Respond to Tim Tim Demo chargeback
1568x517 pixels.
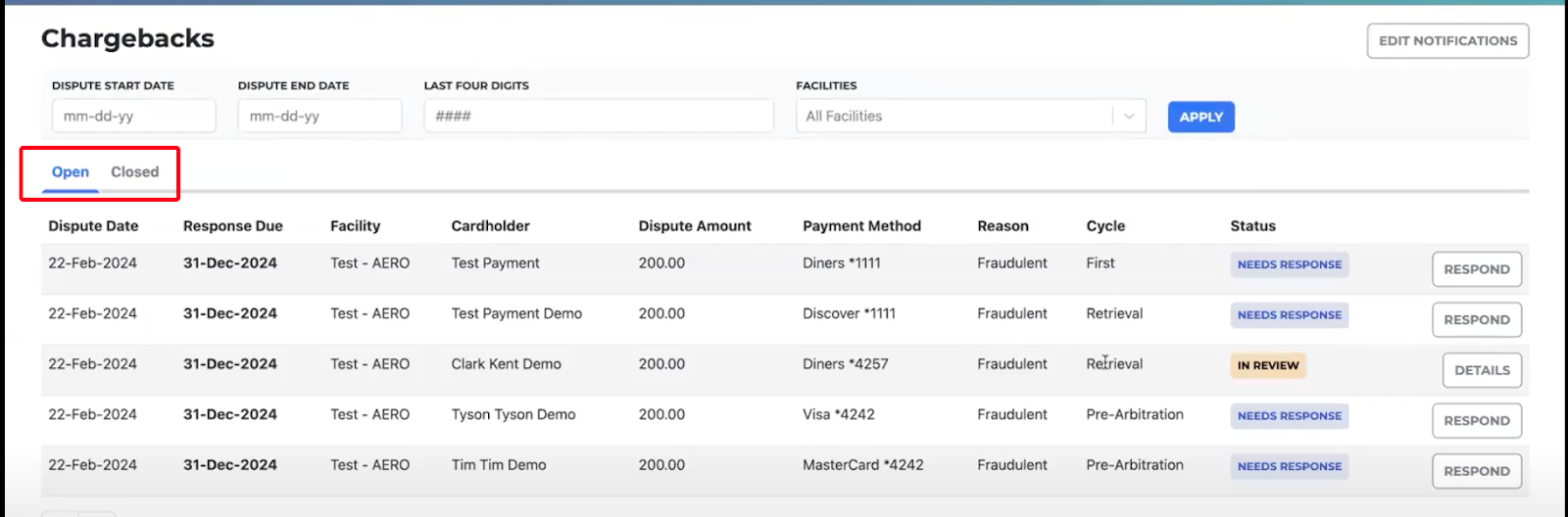point(1476,471)
